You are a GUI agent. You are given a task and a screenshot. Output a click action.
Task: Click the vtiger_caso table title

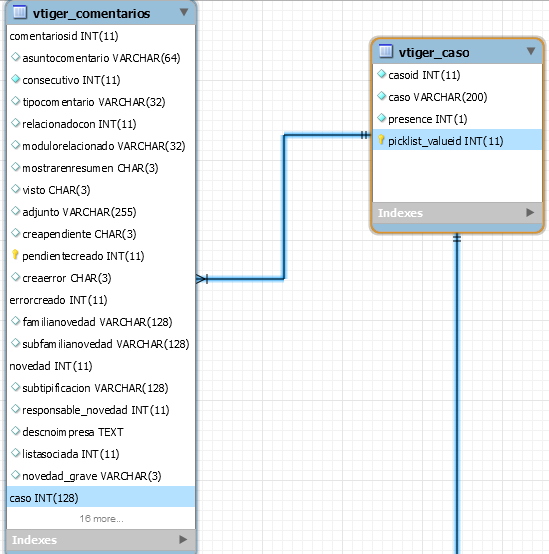pos(434,53)
